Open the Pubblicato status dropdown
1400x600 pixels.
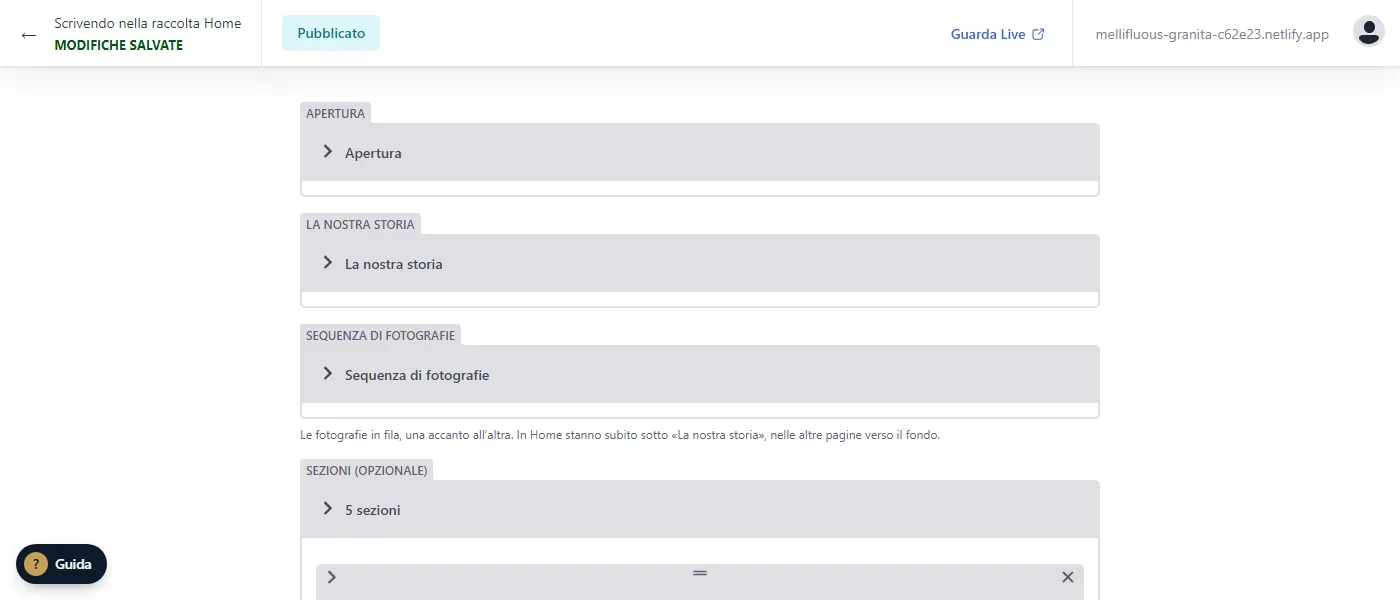coord(331,33)
